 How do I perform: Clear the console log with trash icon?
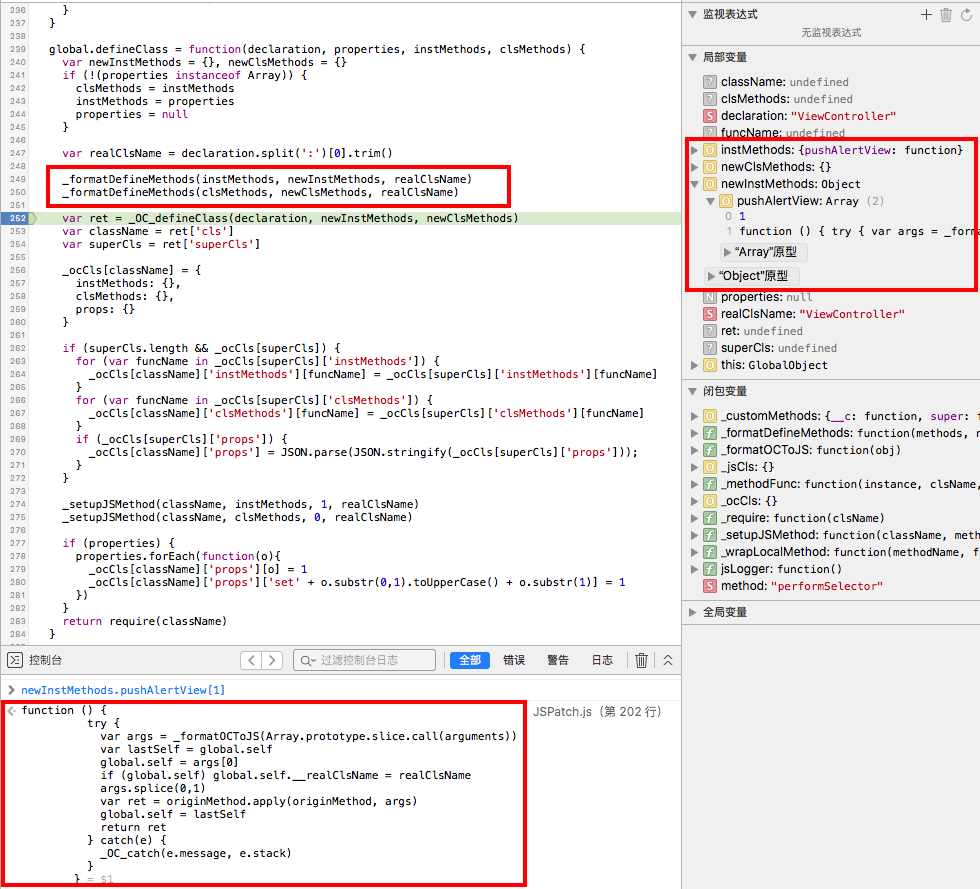click(x=641, y=660)
